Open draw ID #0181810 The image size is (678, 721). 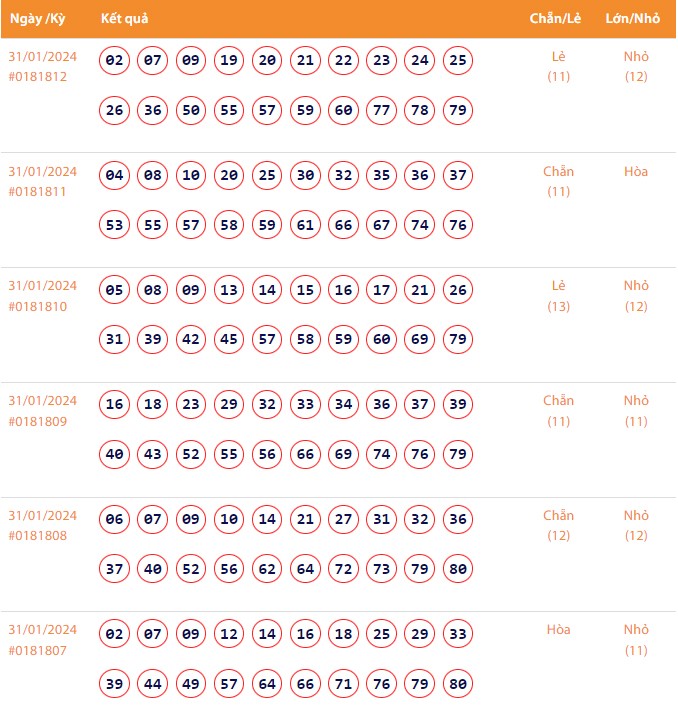coord(38,307)
